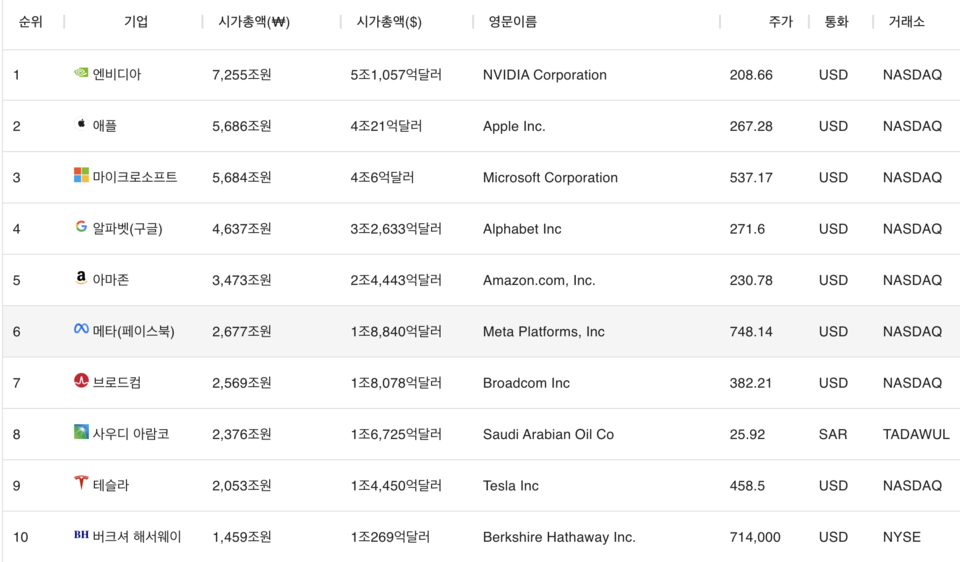Click the Microsoft four-square logo

(x=81, y=176)
